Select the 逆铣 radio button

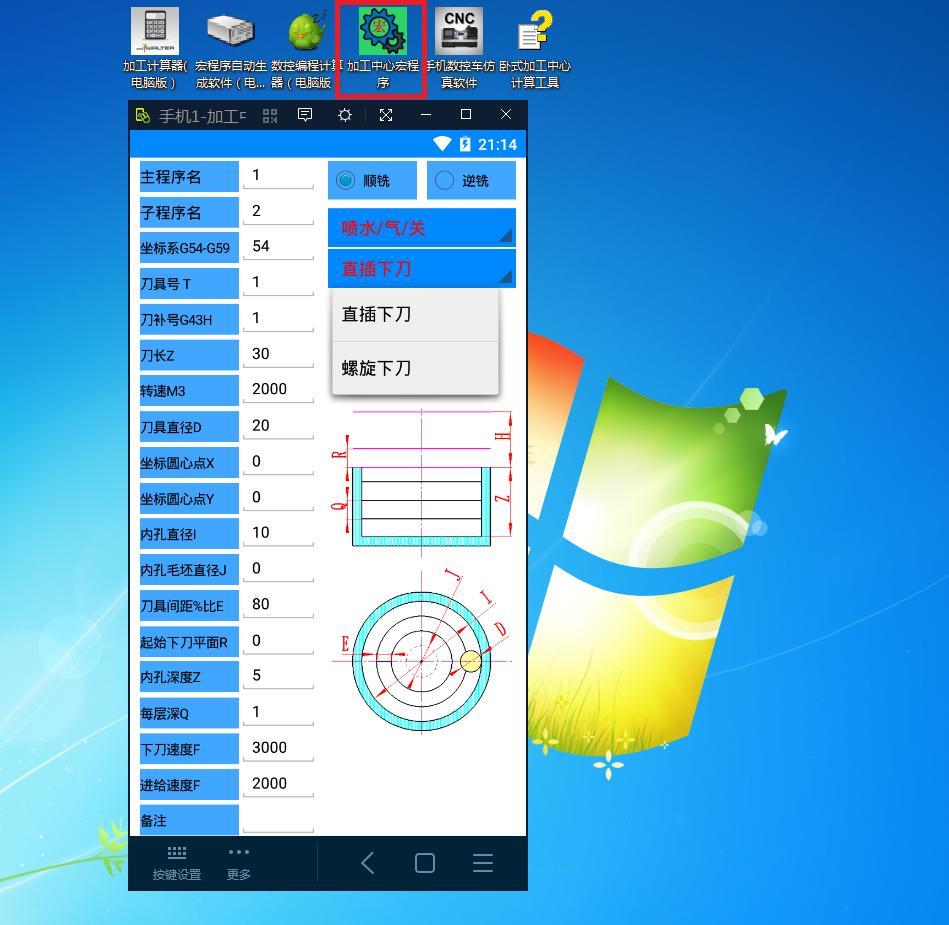click(471, 180)
